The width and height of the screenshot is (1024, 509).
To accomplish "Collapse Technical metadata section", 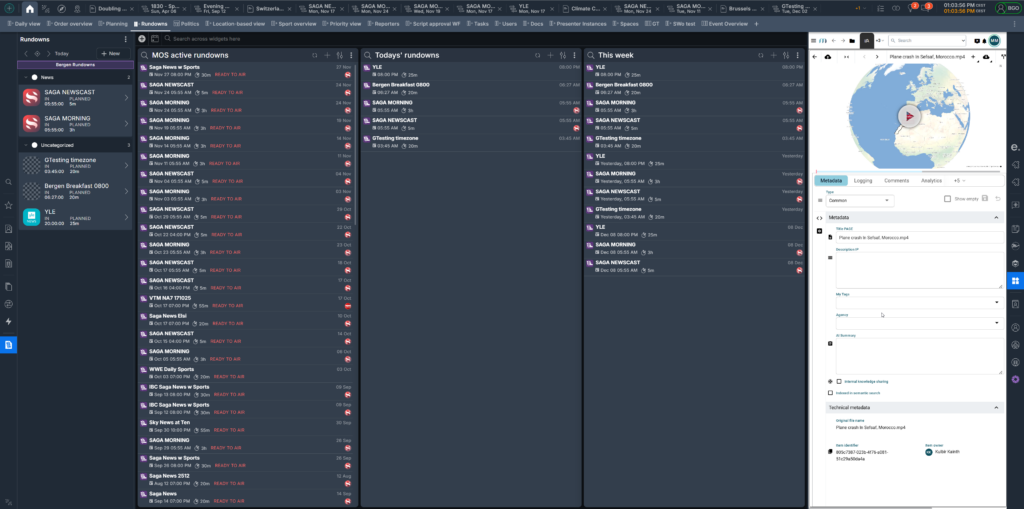I will pyautogui.click(x=997, y=407).
